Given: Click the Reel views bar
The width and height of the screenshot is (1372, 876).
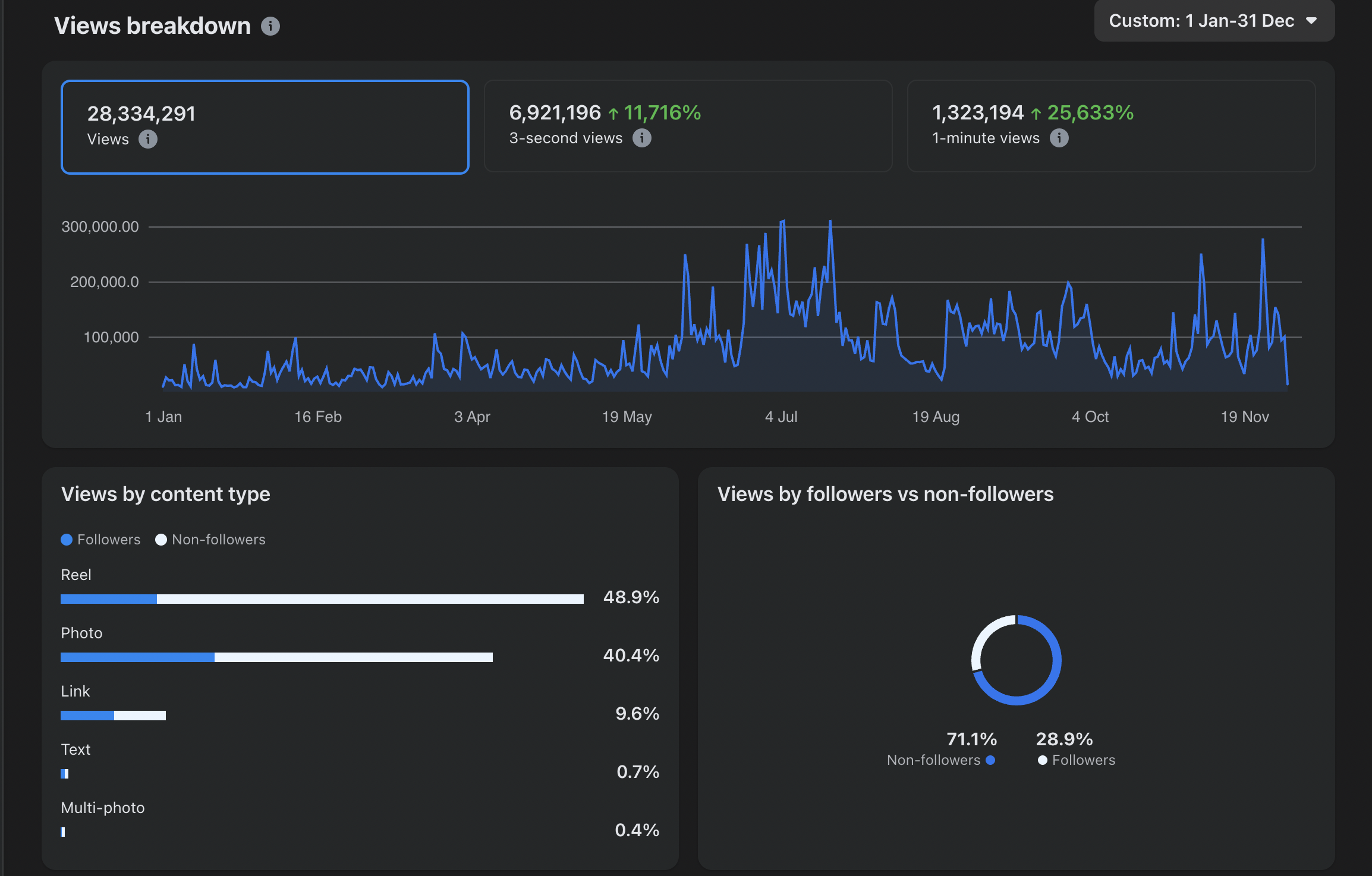Looking at the screenshot, I should [x=322, y=599].
